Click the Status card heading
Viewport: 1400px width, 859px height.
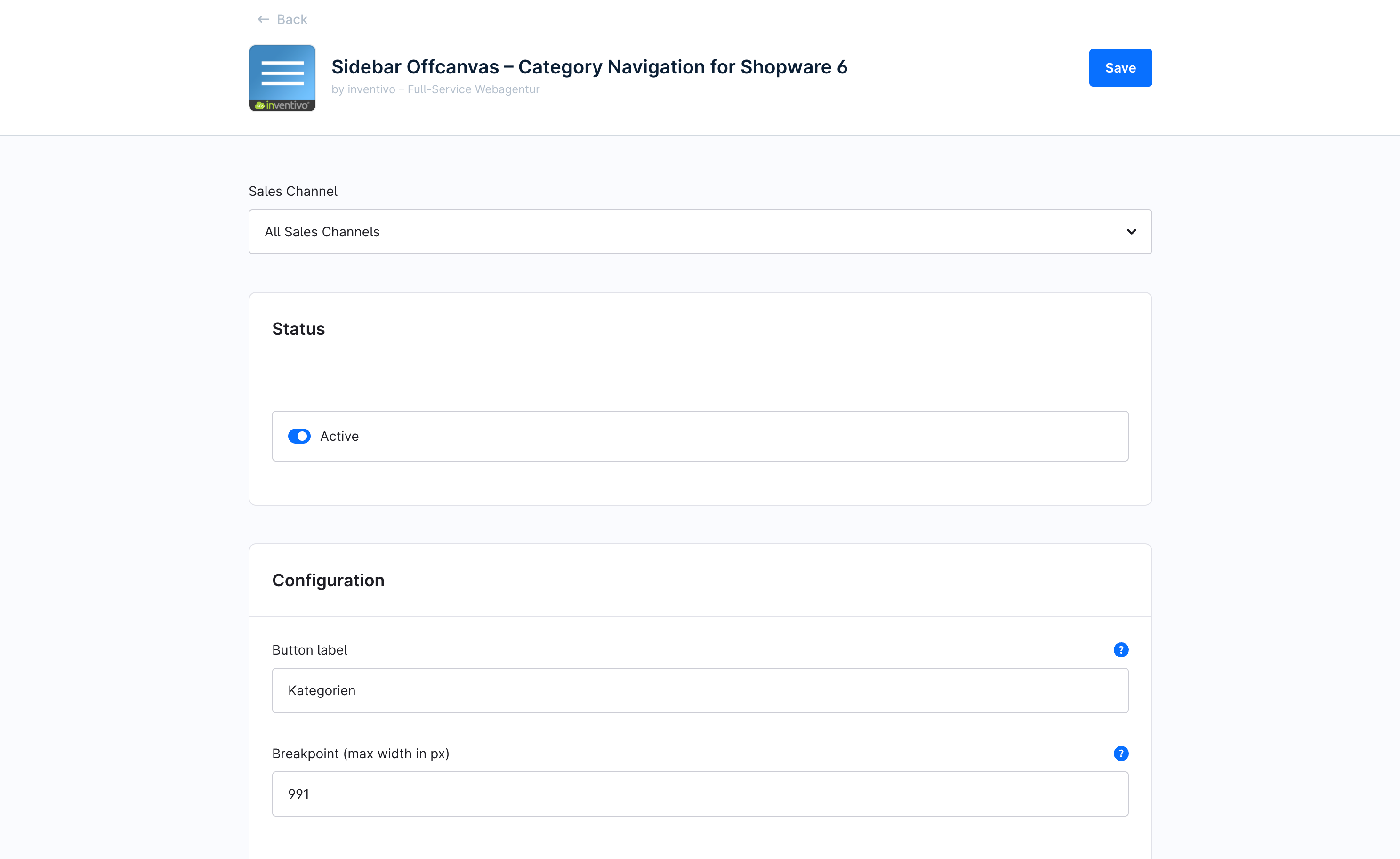(298, 329)
